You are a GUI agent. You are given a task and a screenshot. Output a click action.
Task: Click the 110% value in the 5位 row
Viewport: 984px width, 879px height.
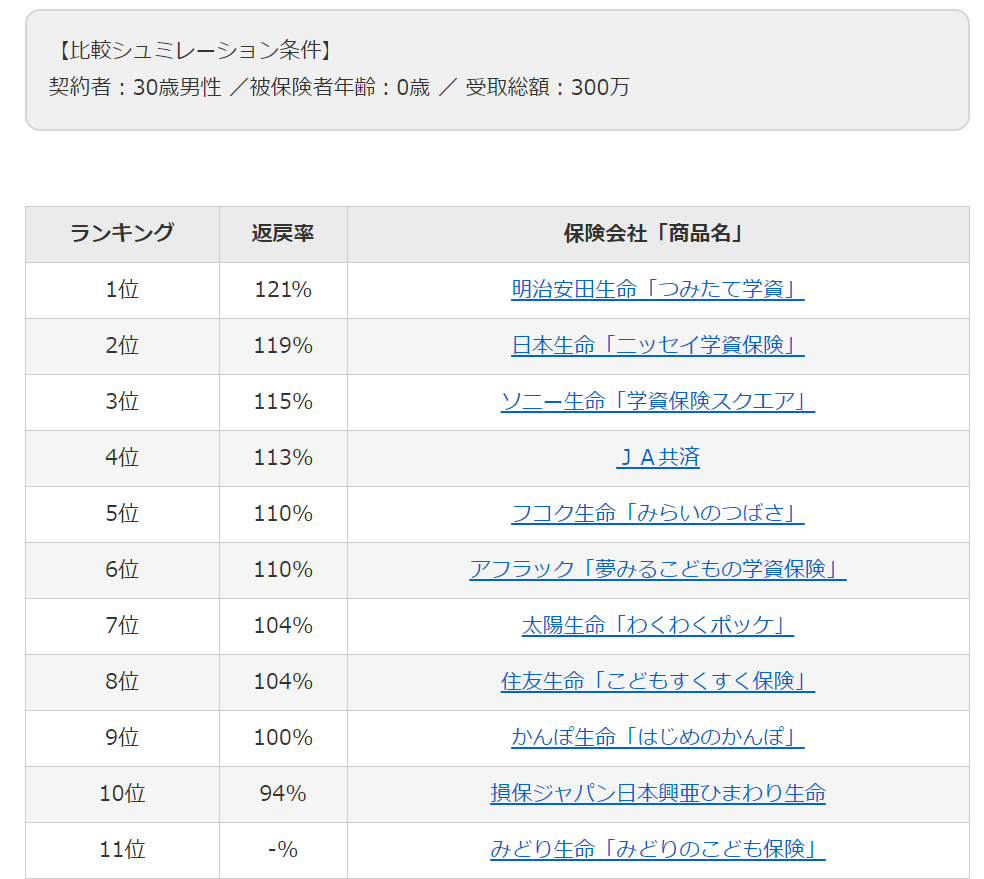283,513
